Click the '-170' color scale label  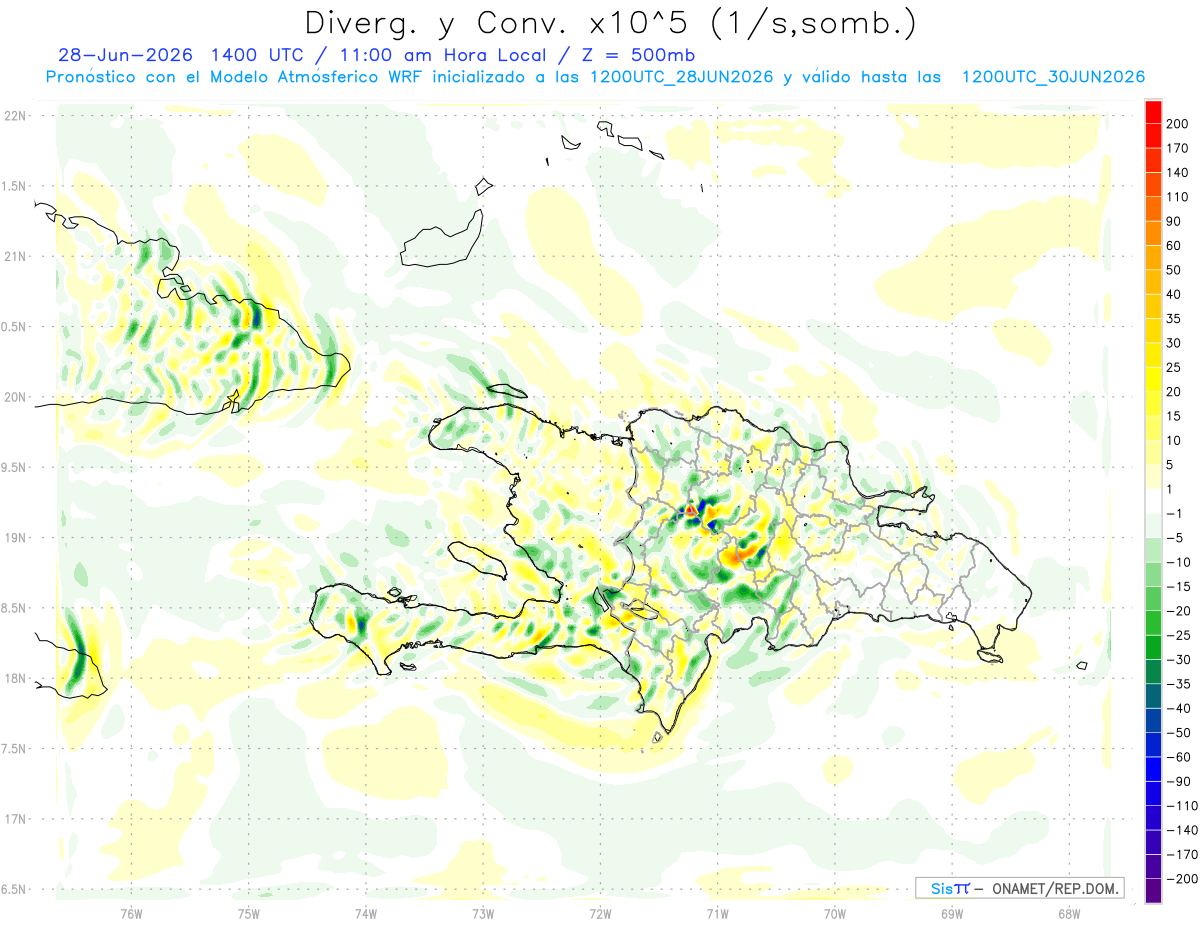(1183, 855)
